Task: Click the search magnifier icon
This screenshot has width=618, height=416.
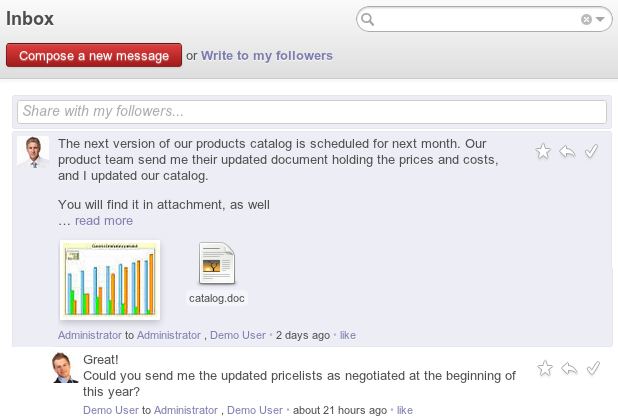Action: [x=368, y=19]
